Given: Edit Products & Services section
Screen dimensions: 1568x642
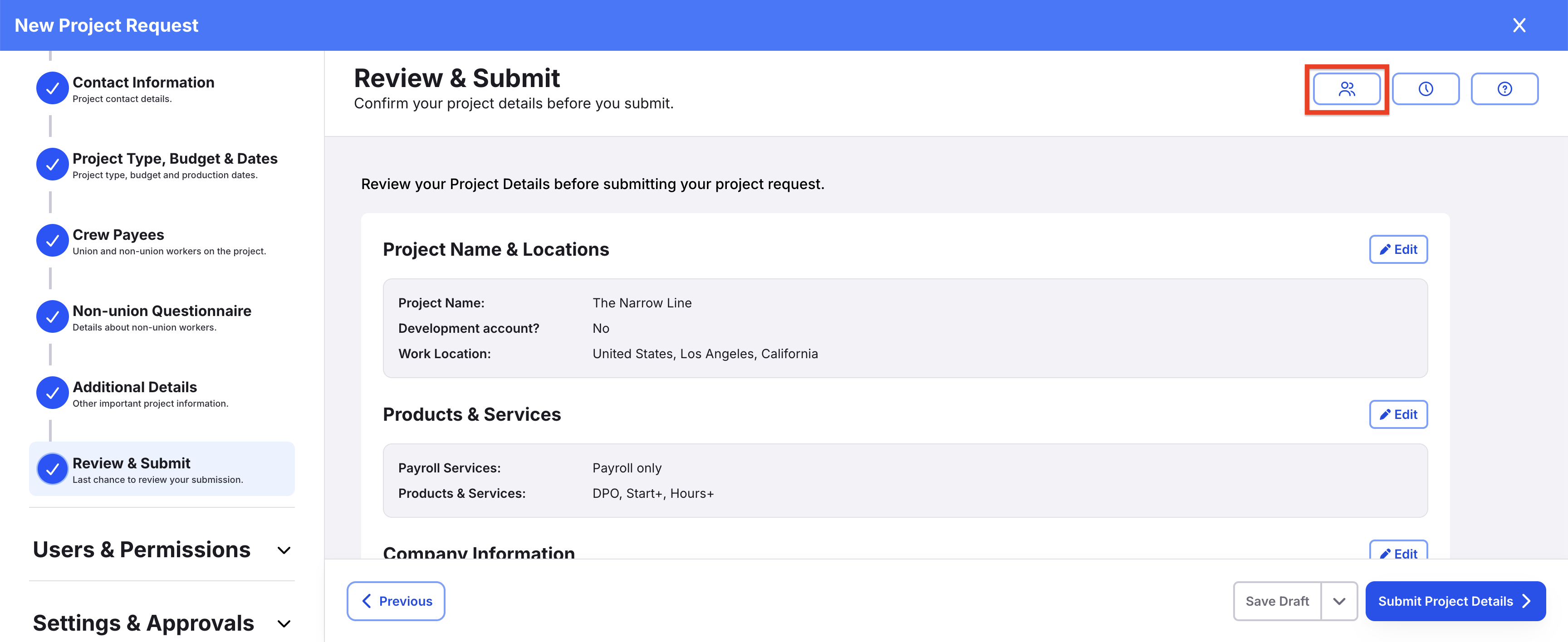Looking at the screenshot, I should pos(1398,414).
